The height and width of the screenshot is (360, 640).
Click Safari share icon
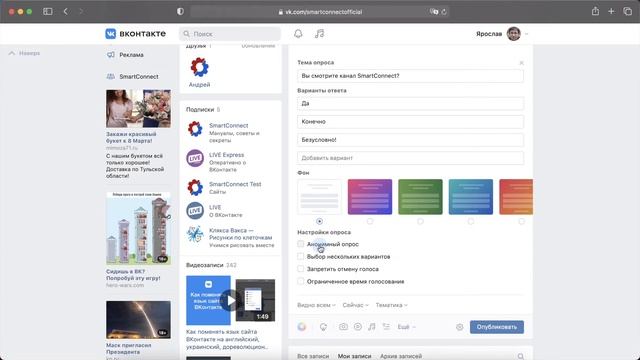[x=596, y=11]
